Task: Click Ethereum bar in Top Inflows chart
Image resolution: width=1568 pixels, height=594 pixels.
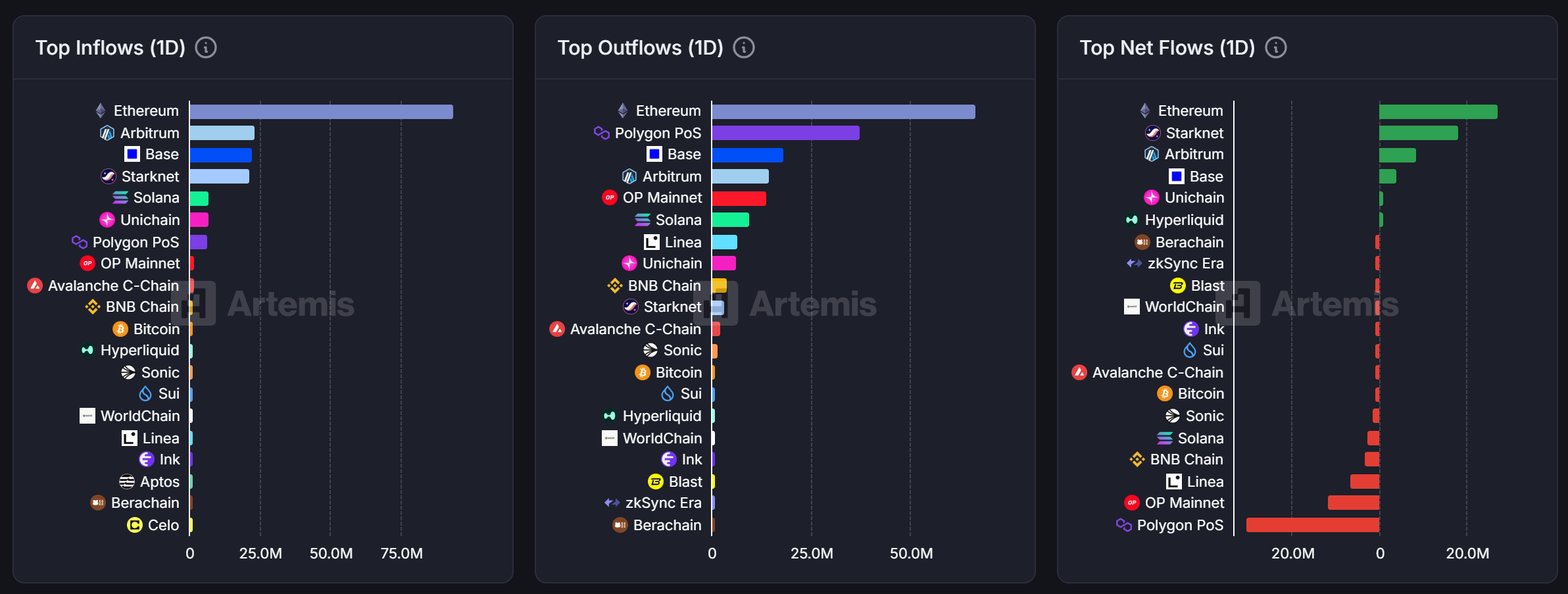Action: coord(322,112)
